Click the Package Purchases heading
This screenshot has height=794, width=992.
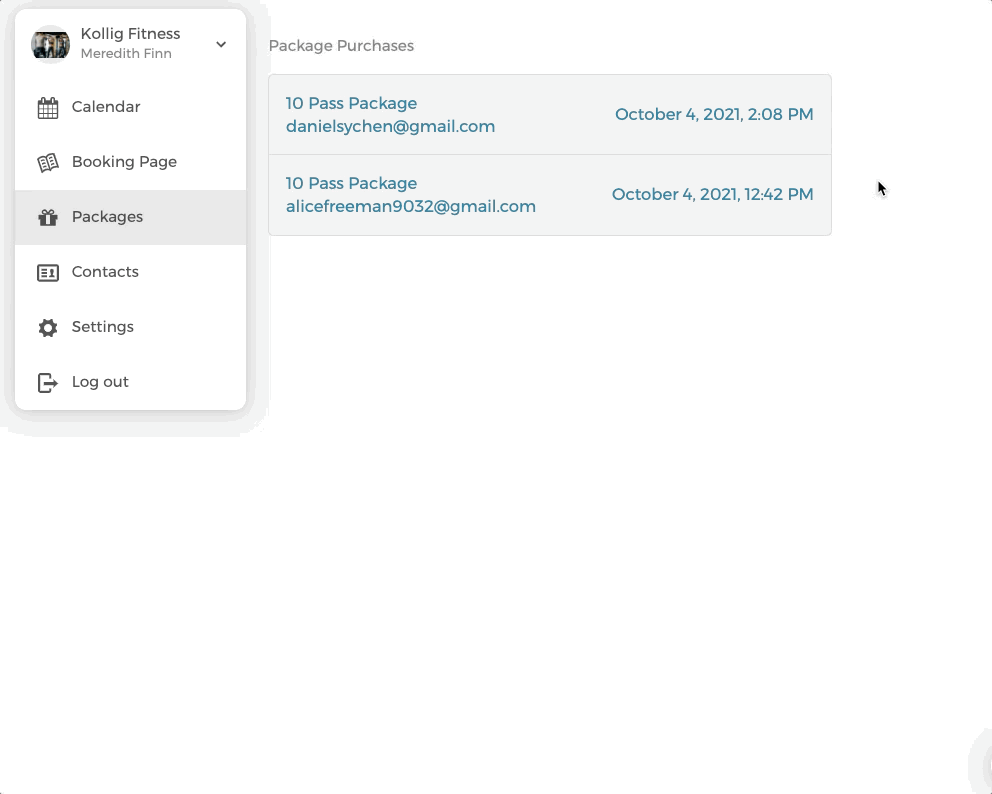[341, 46]
